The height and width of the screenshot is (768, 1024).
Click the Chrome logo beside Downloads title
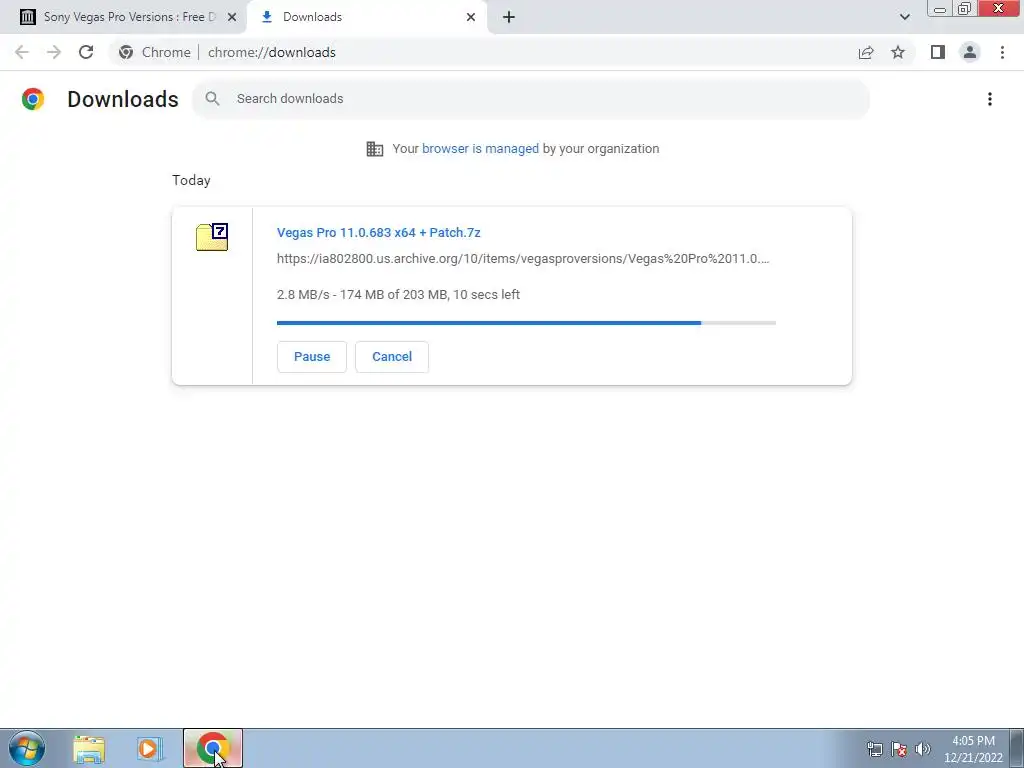click(x=33, y=99)
